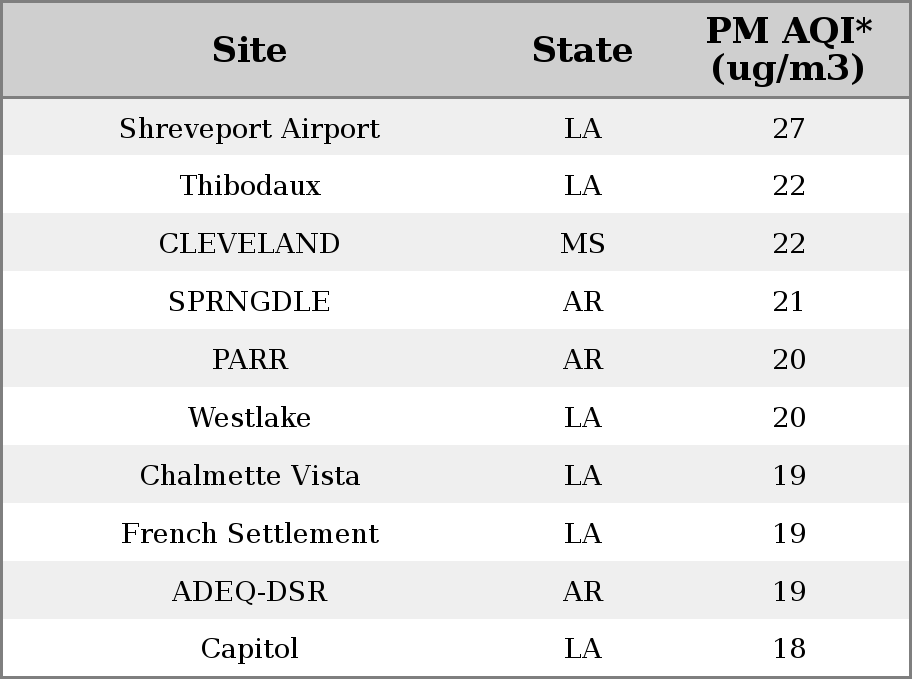Screen dimensions: 912x679
Task: Click the PM AQI column header
Action: pyautogui.click(x=789, y=50)
